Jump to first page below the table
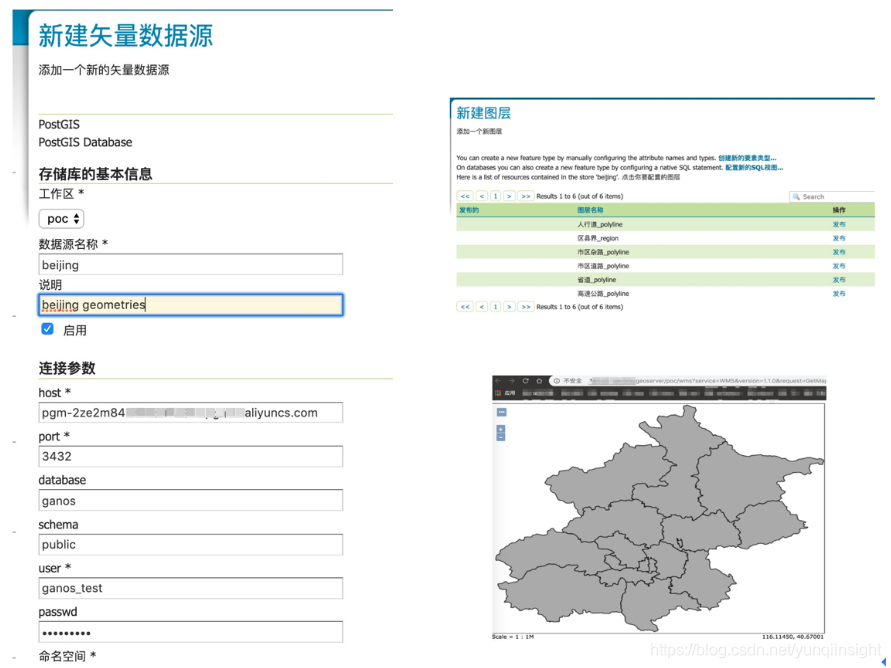The image size is (891, 668). 465,307
